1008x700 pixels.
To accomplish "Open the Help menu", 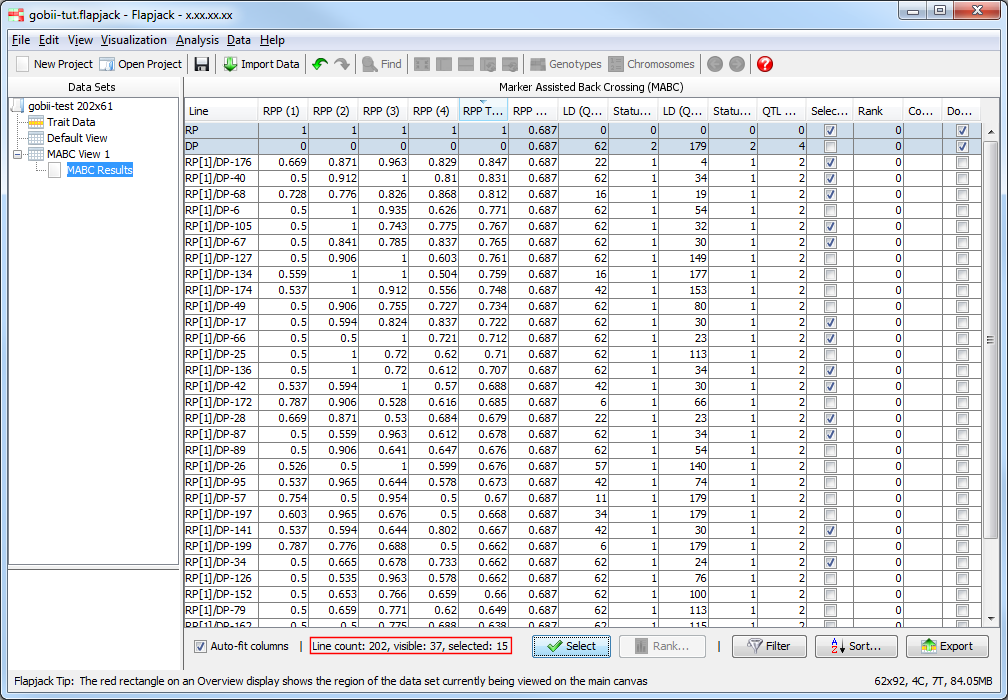I will pos(272,40).
